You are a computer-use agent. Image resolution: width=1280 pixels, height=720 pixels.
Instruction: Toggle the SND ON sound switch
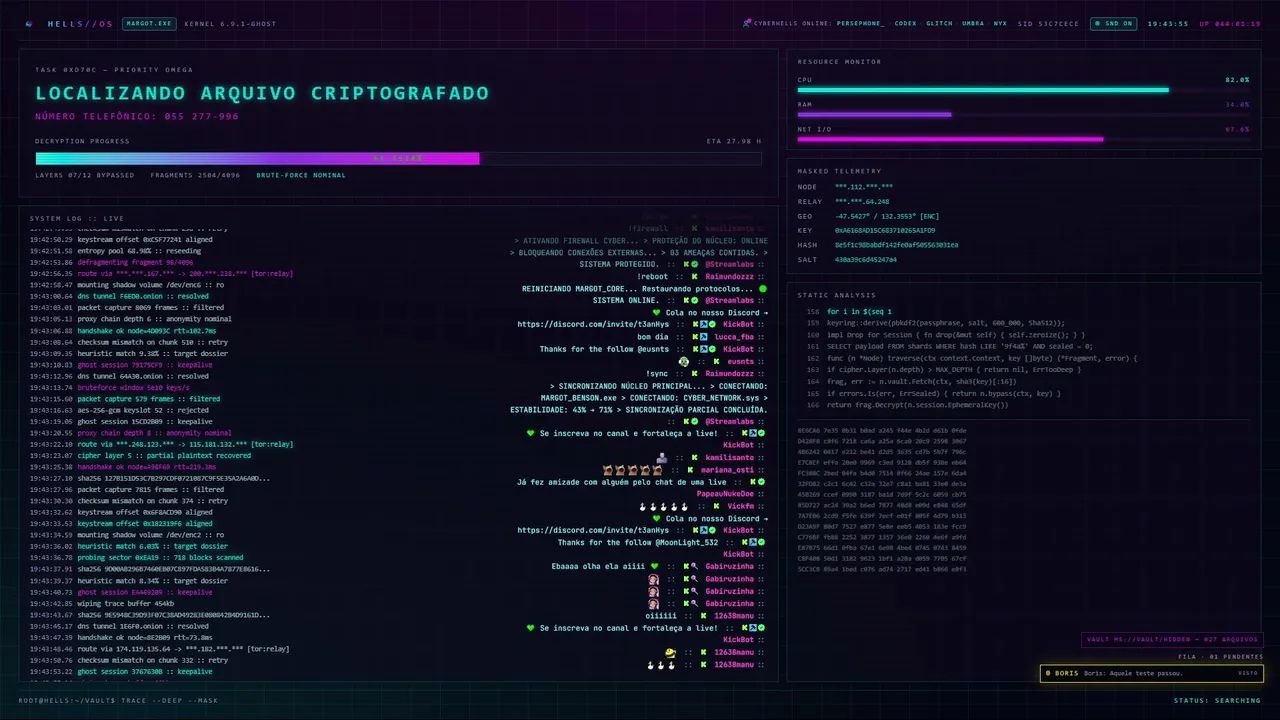click(x=1114, y=23)
